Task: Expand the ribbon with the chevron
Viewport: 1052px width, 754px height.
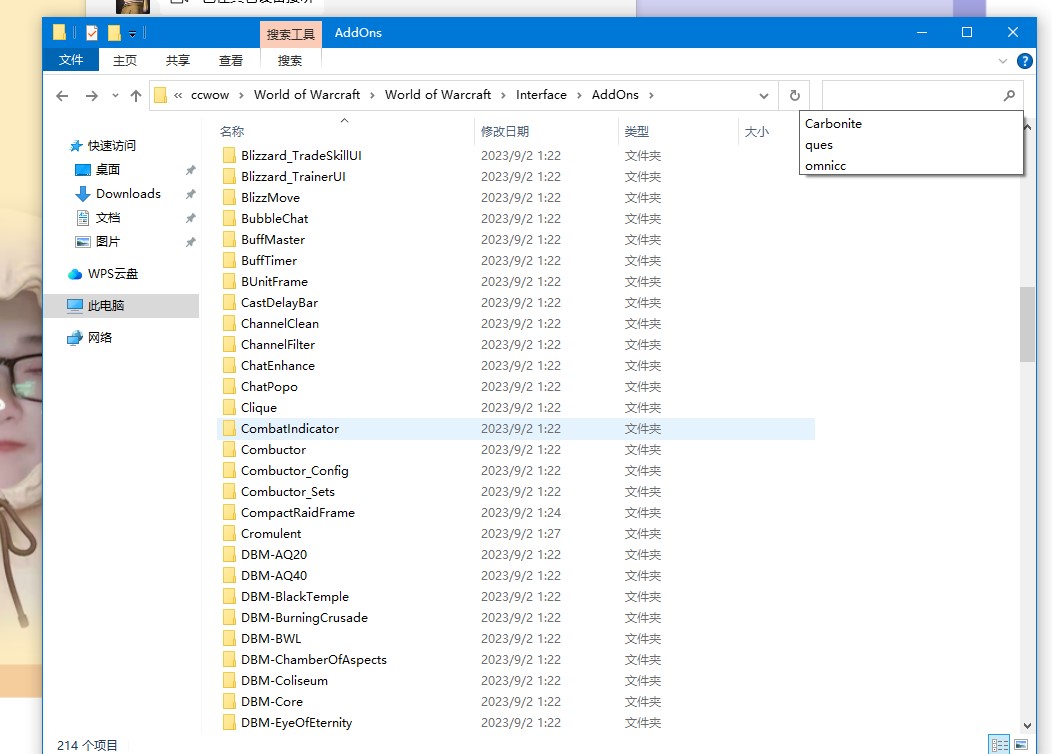Action: pos(1003,61)
